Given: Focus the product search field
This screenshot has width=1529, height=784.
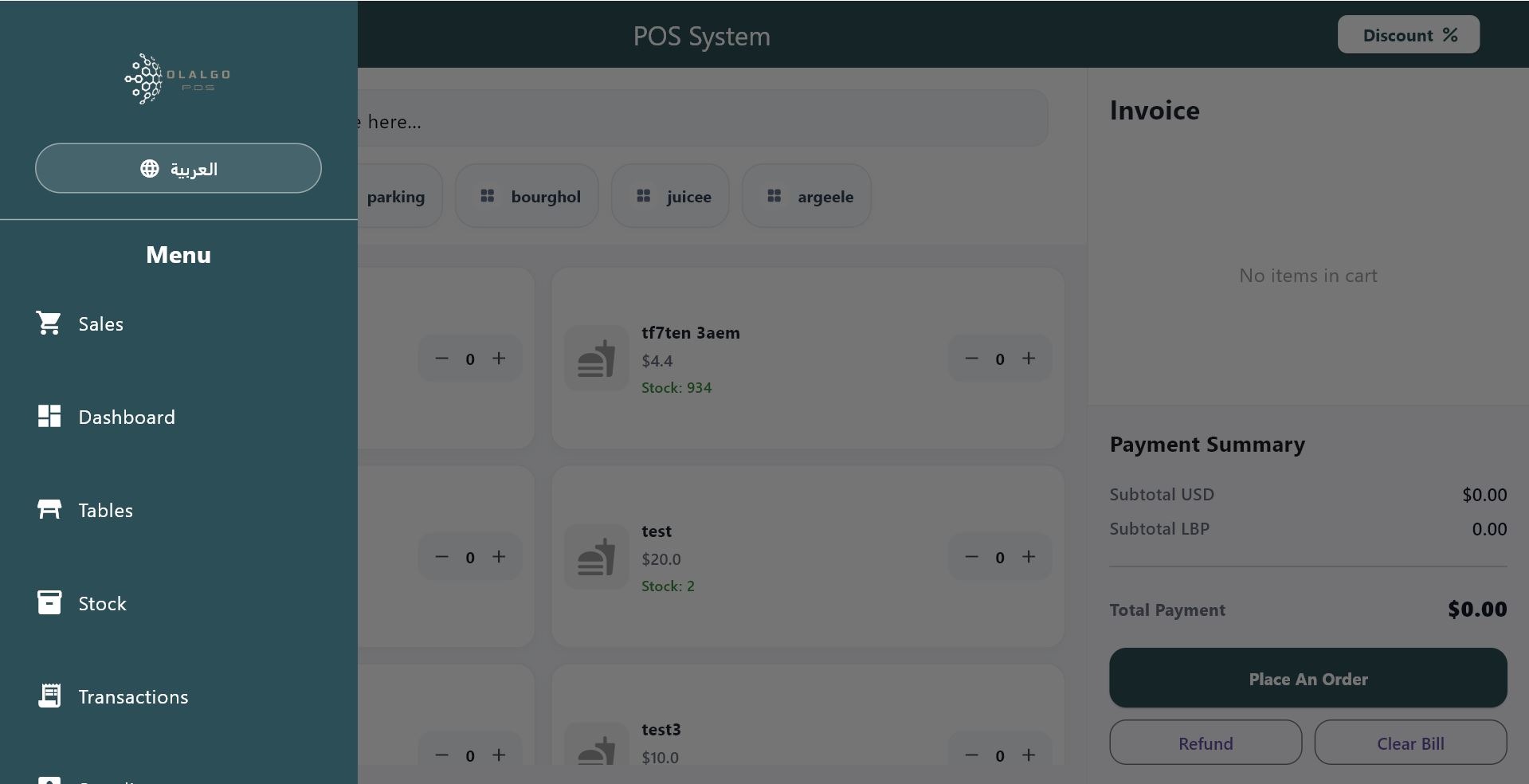Looking at the screenshot, I should pyautogui.click(x=702, y=118).
